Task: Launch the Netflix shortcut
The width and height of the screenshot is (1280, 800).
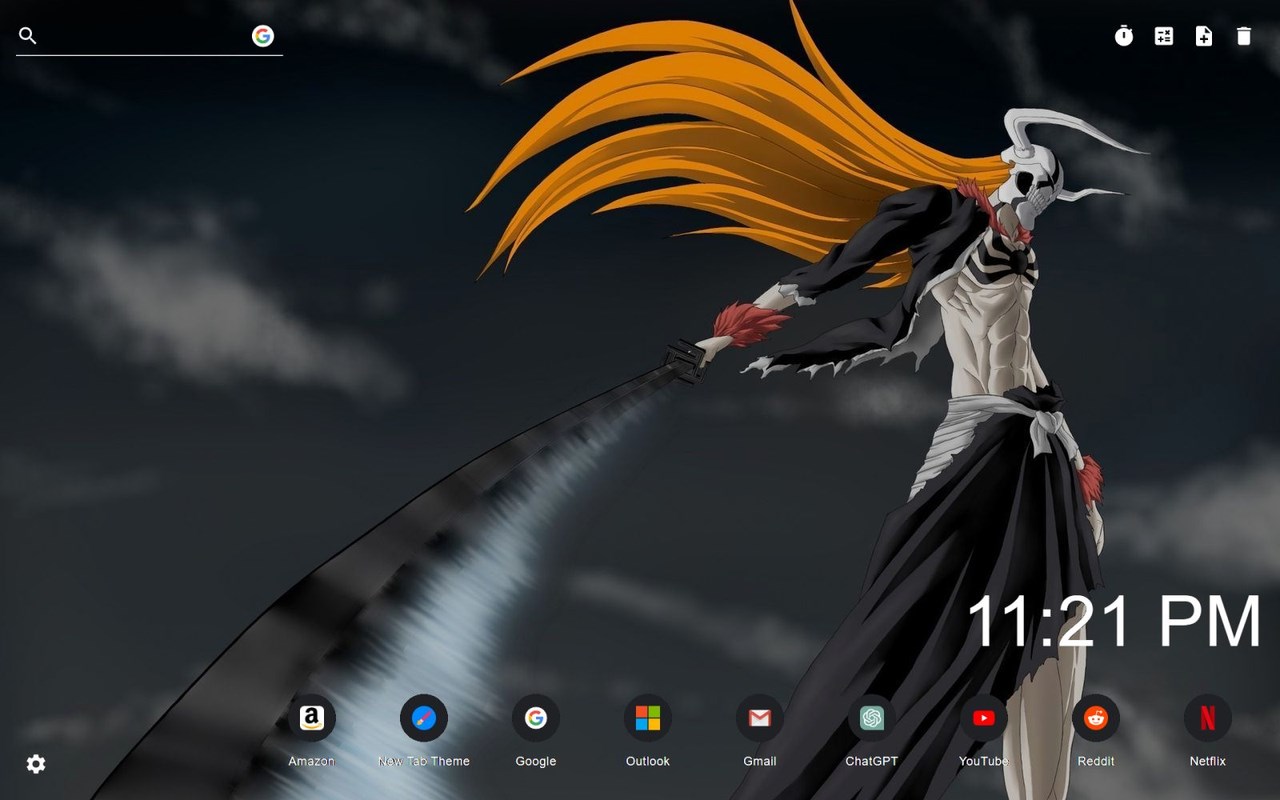Action: click(x=1208, y=717)
